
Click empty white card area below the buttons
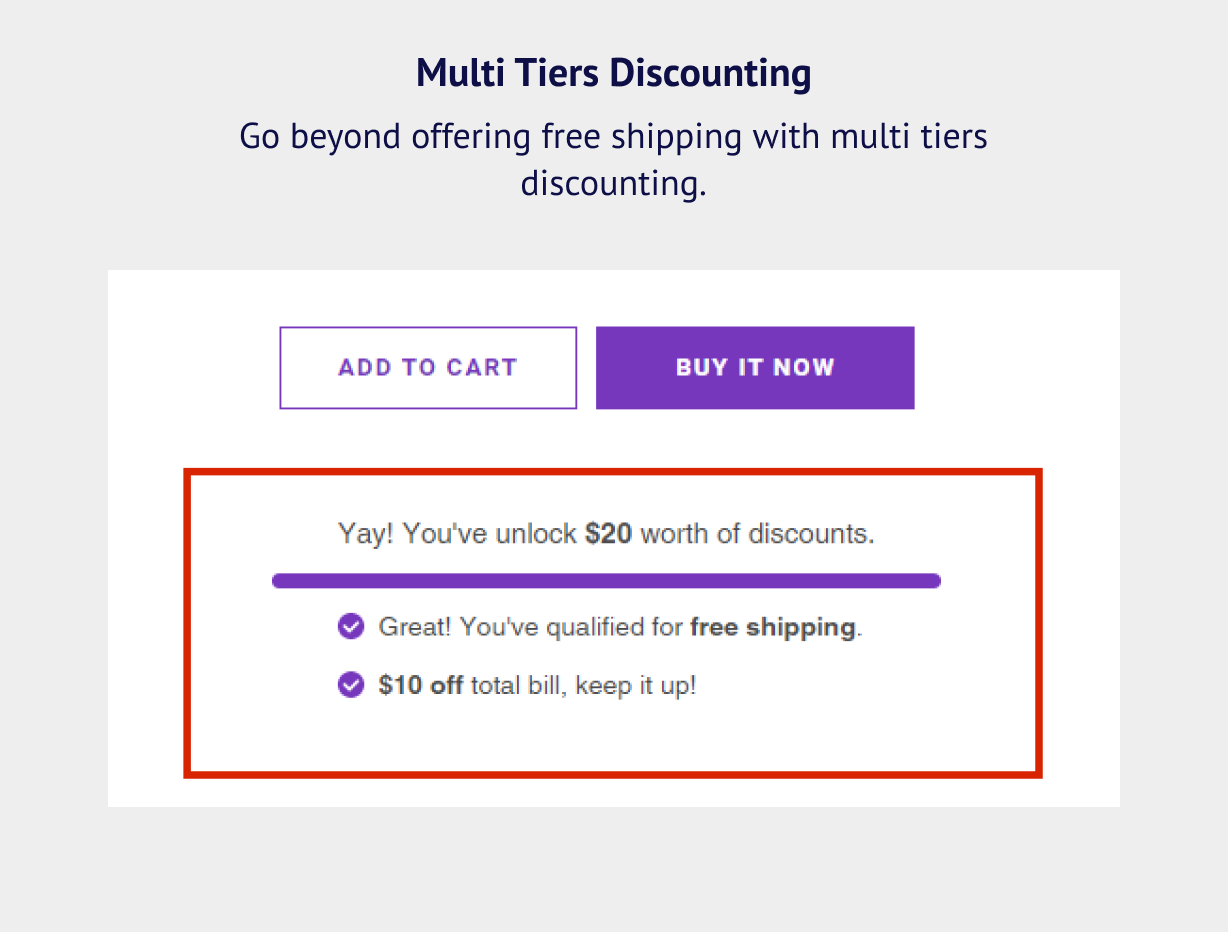[x=613, y=438]
